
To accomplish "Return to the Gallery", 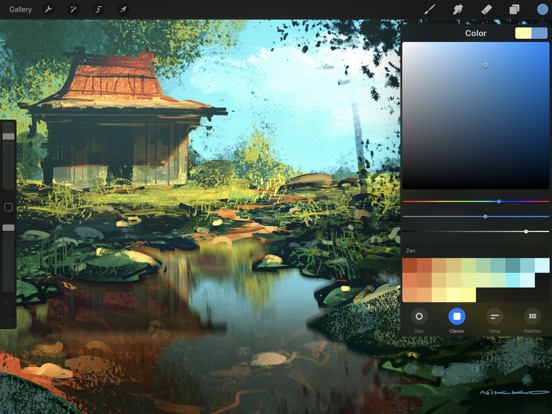I will (x=20, y=10).
